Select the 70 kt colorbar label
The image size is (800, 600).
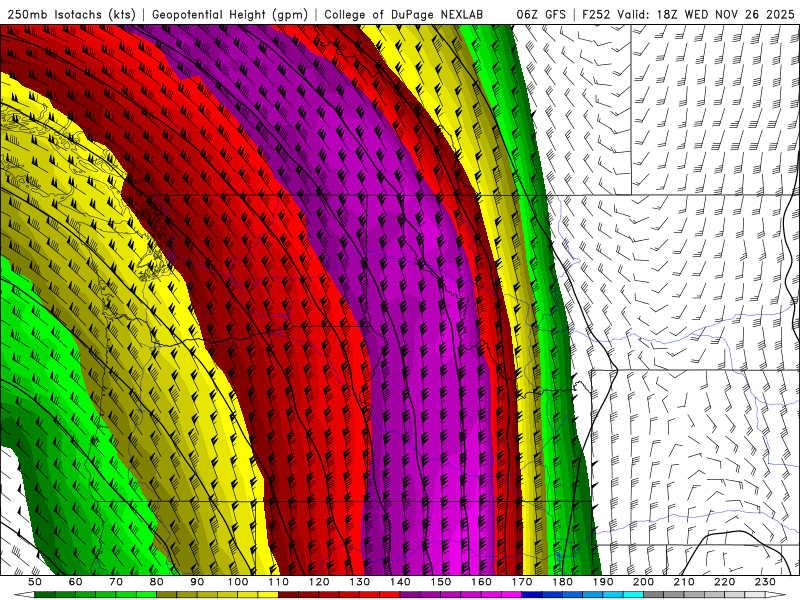(x=116, y=582)
